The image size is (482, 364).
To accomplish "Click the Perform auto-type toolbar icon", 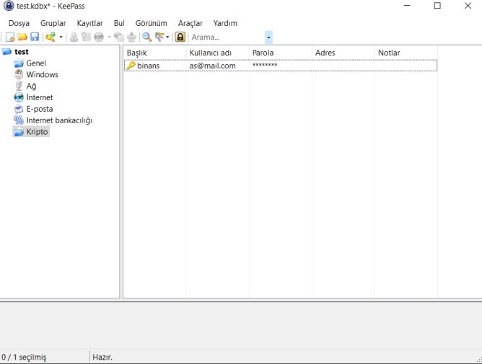I will [132, 37].
